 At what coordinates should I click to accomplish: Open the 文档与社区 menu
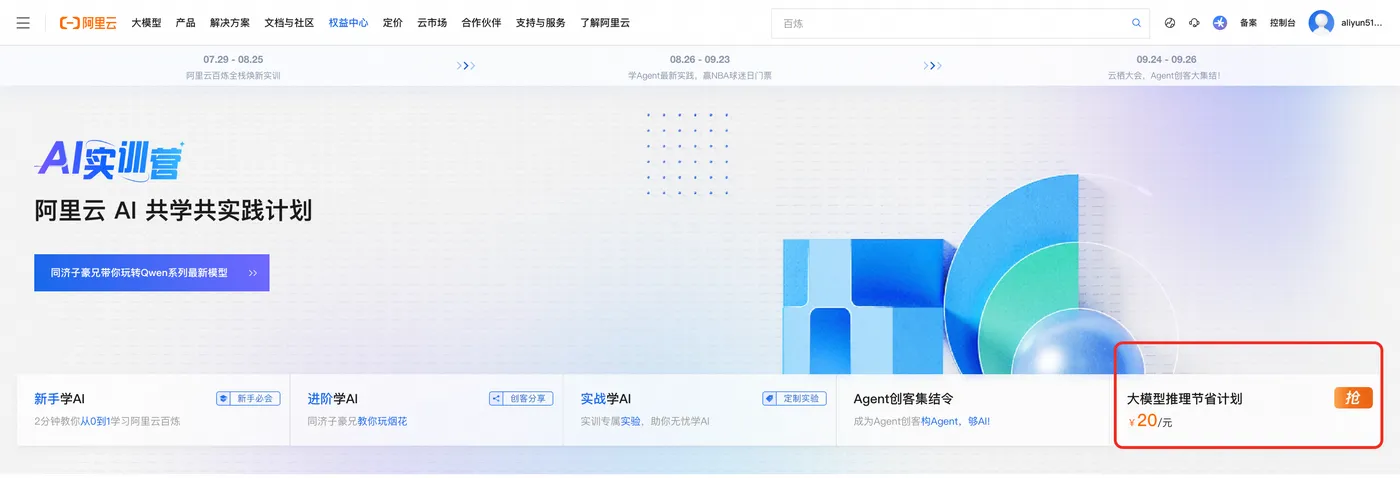[289, 22]
